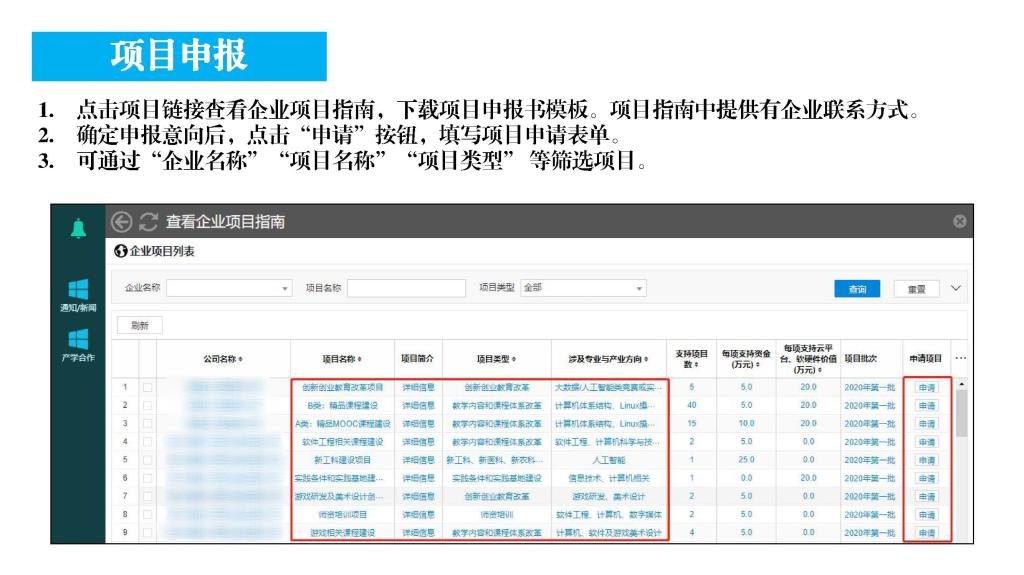This screenshot has width=1024, height=575.
Task: Open the 项目类型 dropdown showing 全部
Action: 583,288
